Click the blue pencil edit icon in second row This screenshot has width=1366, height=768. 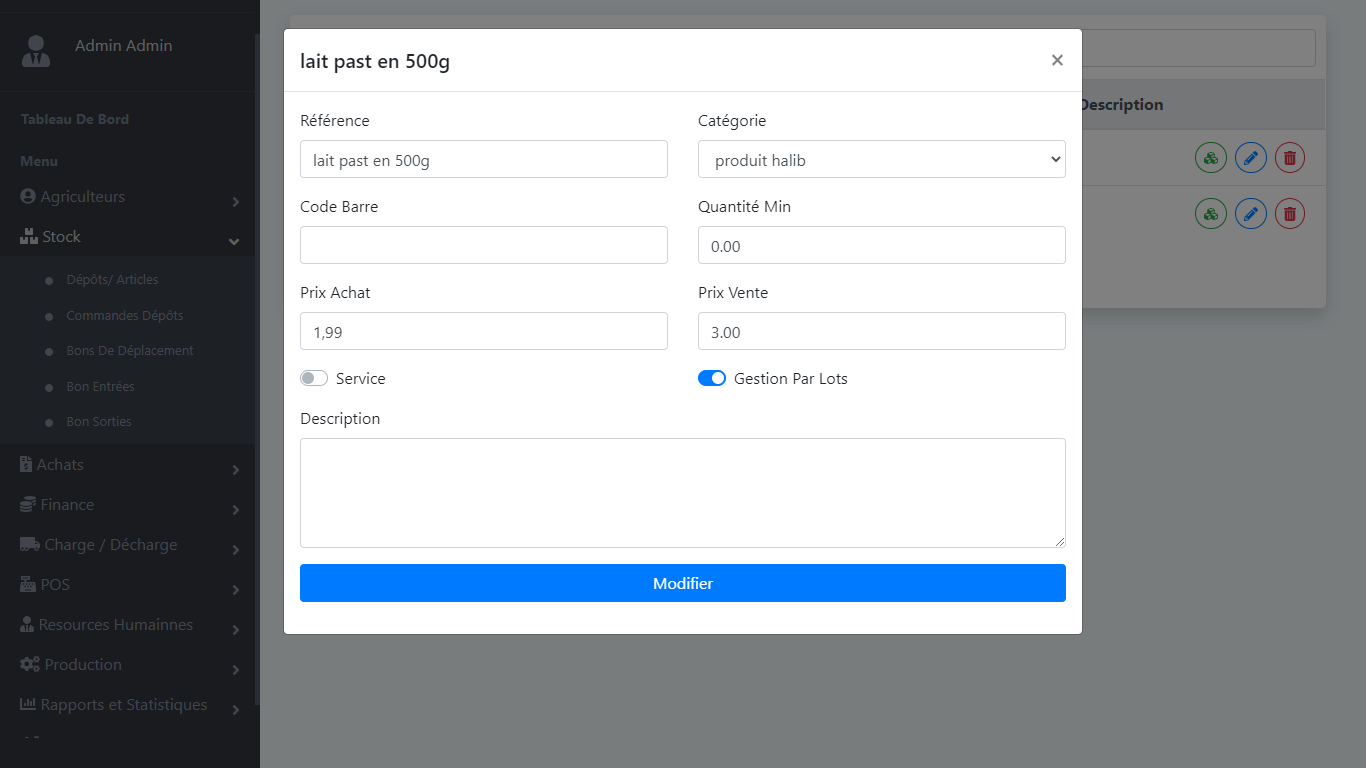[1251, 214]
